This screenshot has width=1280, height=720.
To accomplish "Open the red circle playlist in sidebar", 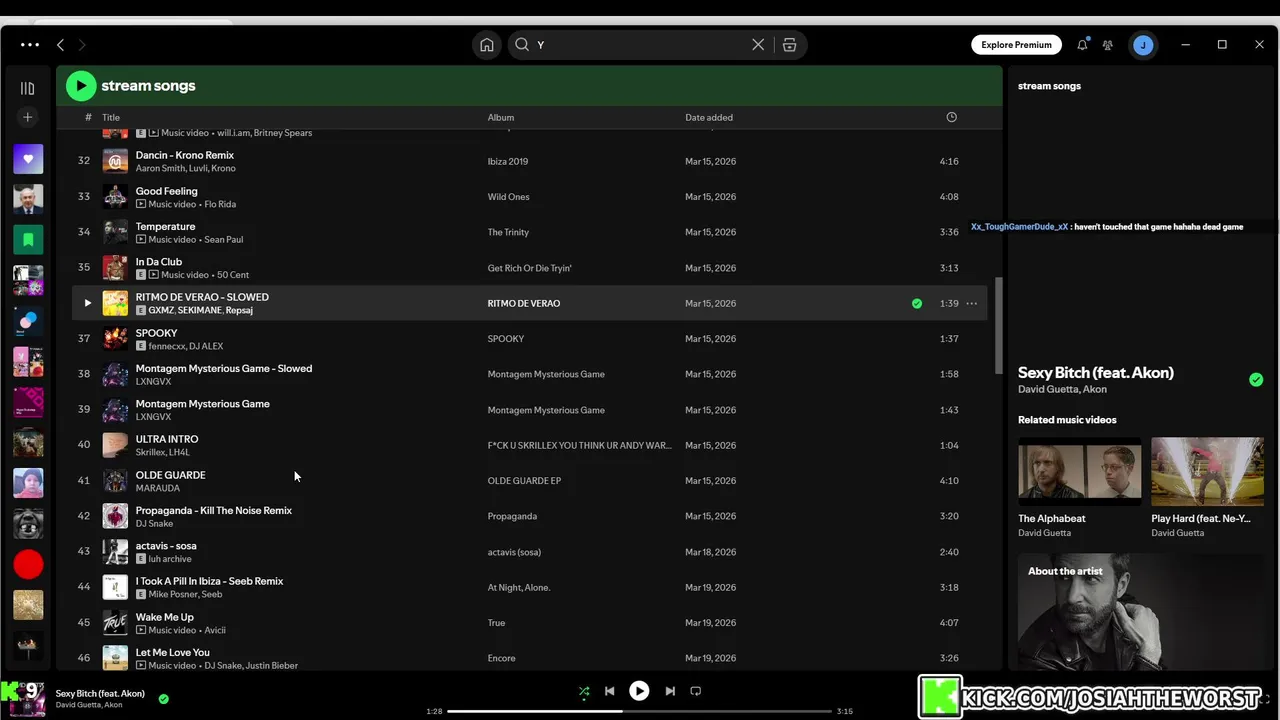I will click(28, 564).
